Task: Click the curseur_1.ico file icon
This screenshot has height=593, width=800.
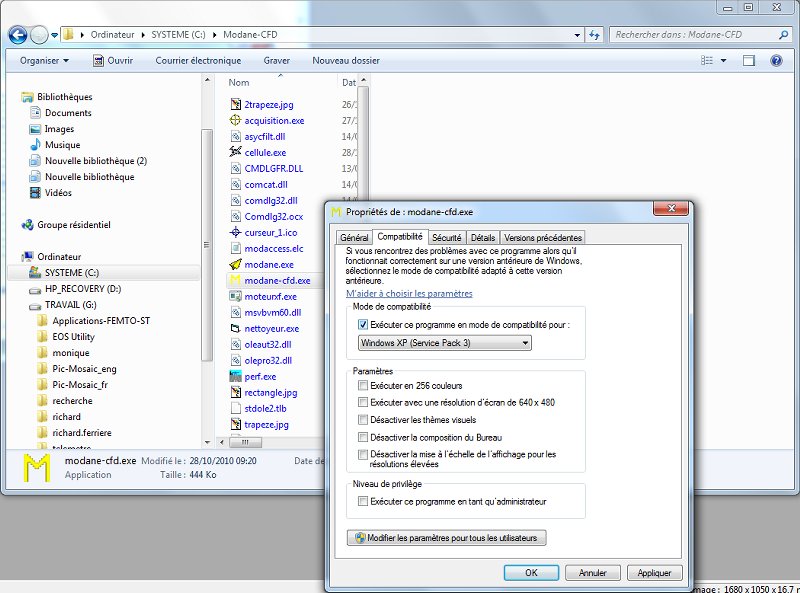Action: [235, 232]
